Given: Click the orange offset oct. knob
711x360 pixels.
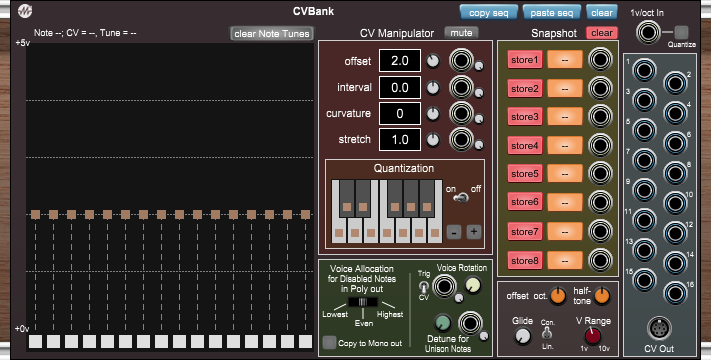Looking at the screenshot, I should [x=558, y=296].
